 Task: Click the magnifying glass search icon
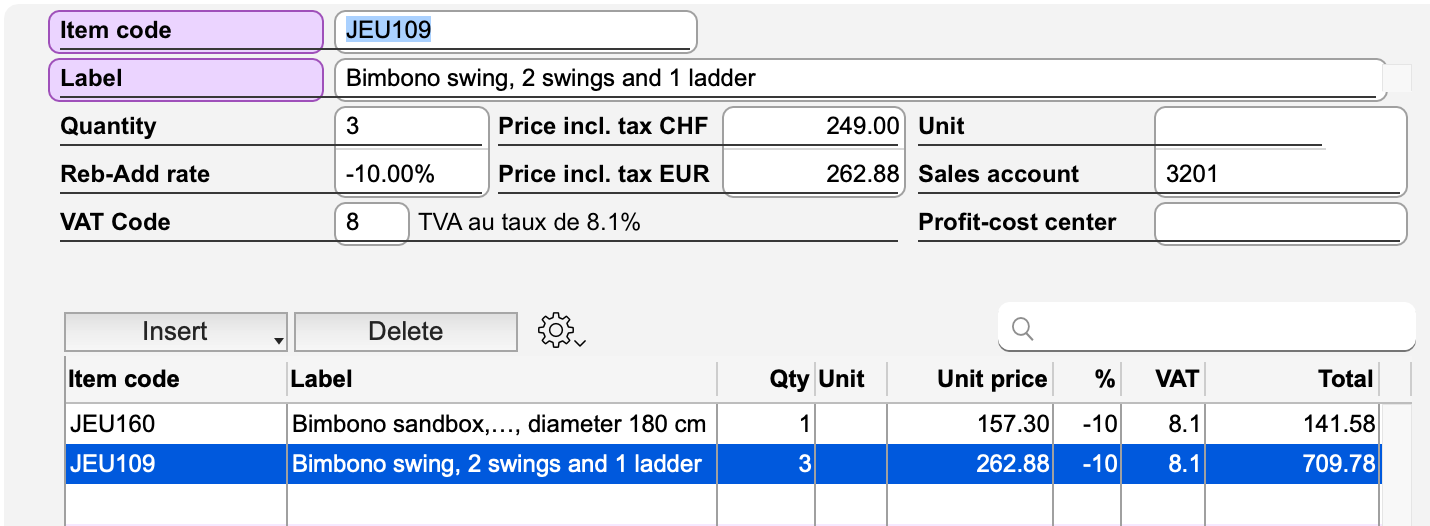1022,329
